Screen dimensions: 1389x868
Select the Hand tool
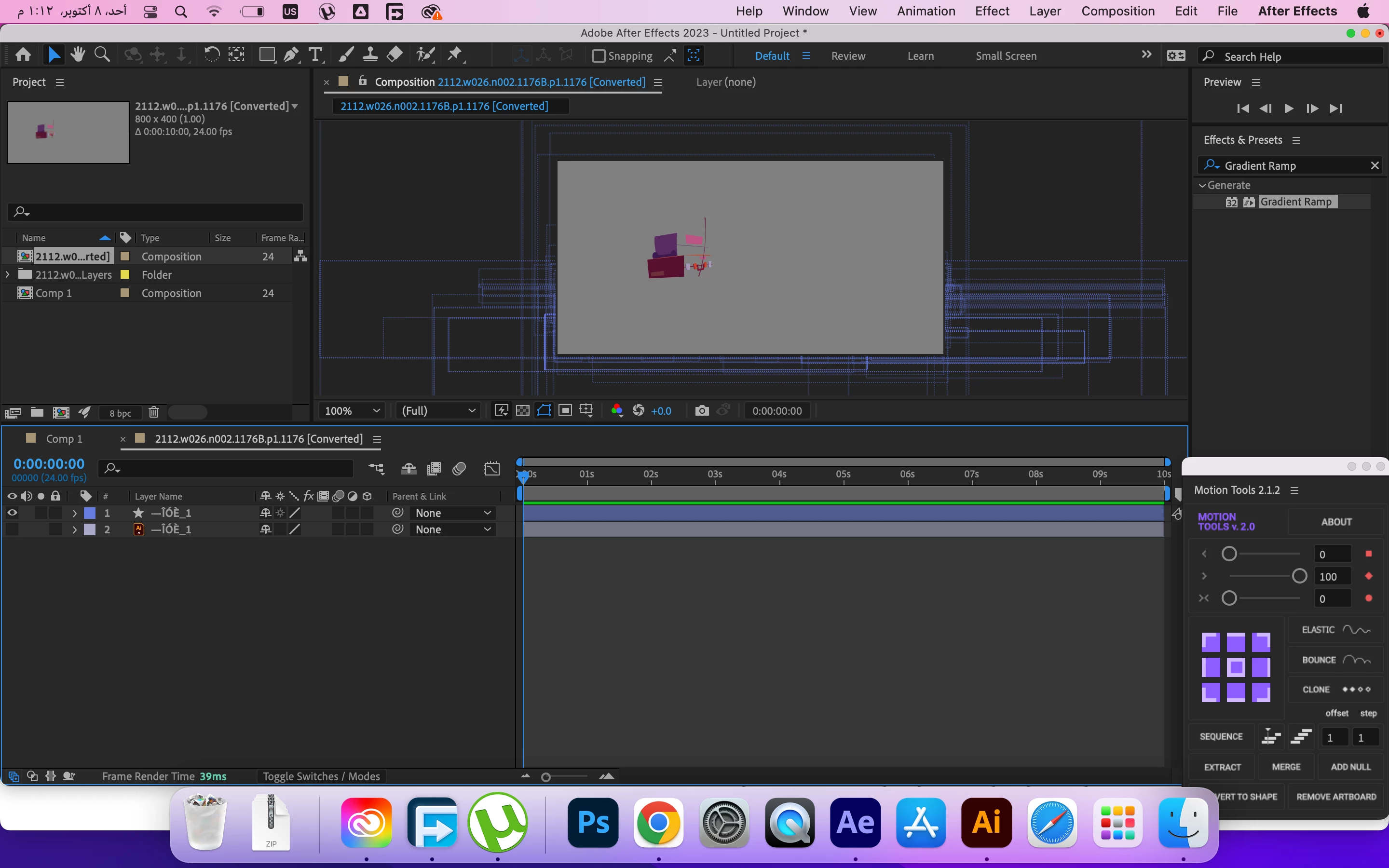pyautogui.click(x=78, y=55)
